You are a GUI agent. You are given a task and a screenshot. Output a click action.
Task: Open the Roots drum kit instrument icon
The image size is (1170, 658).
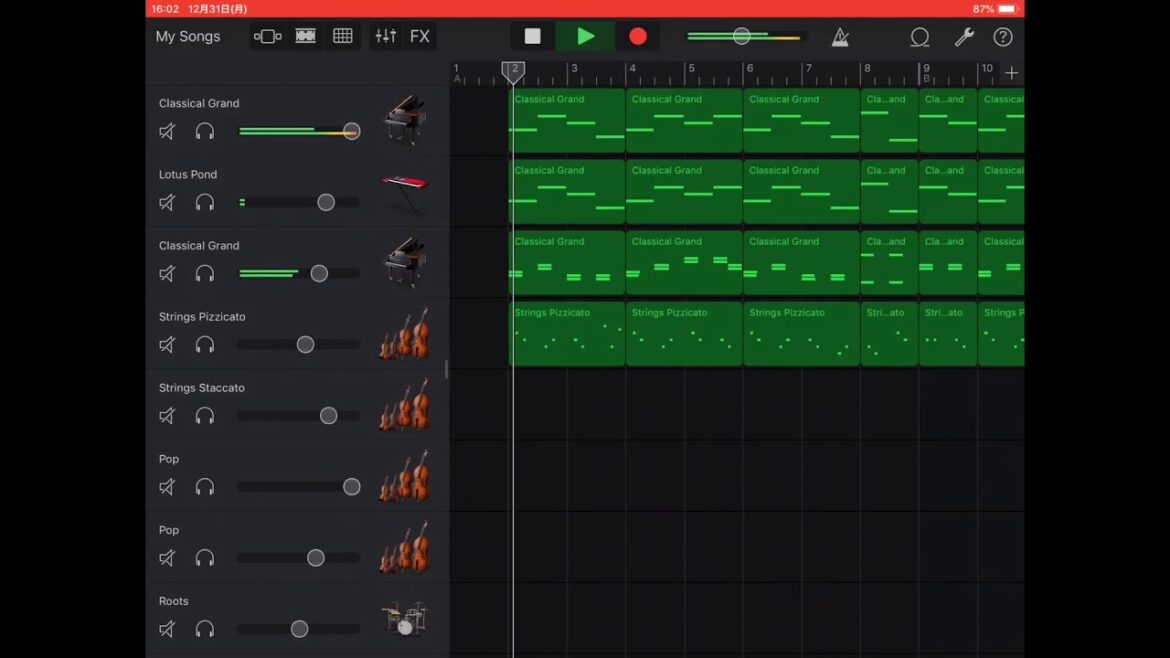(404, 619)
